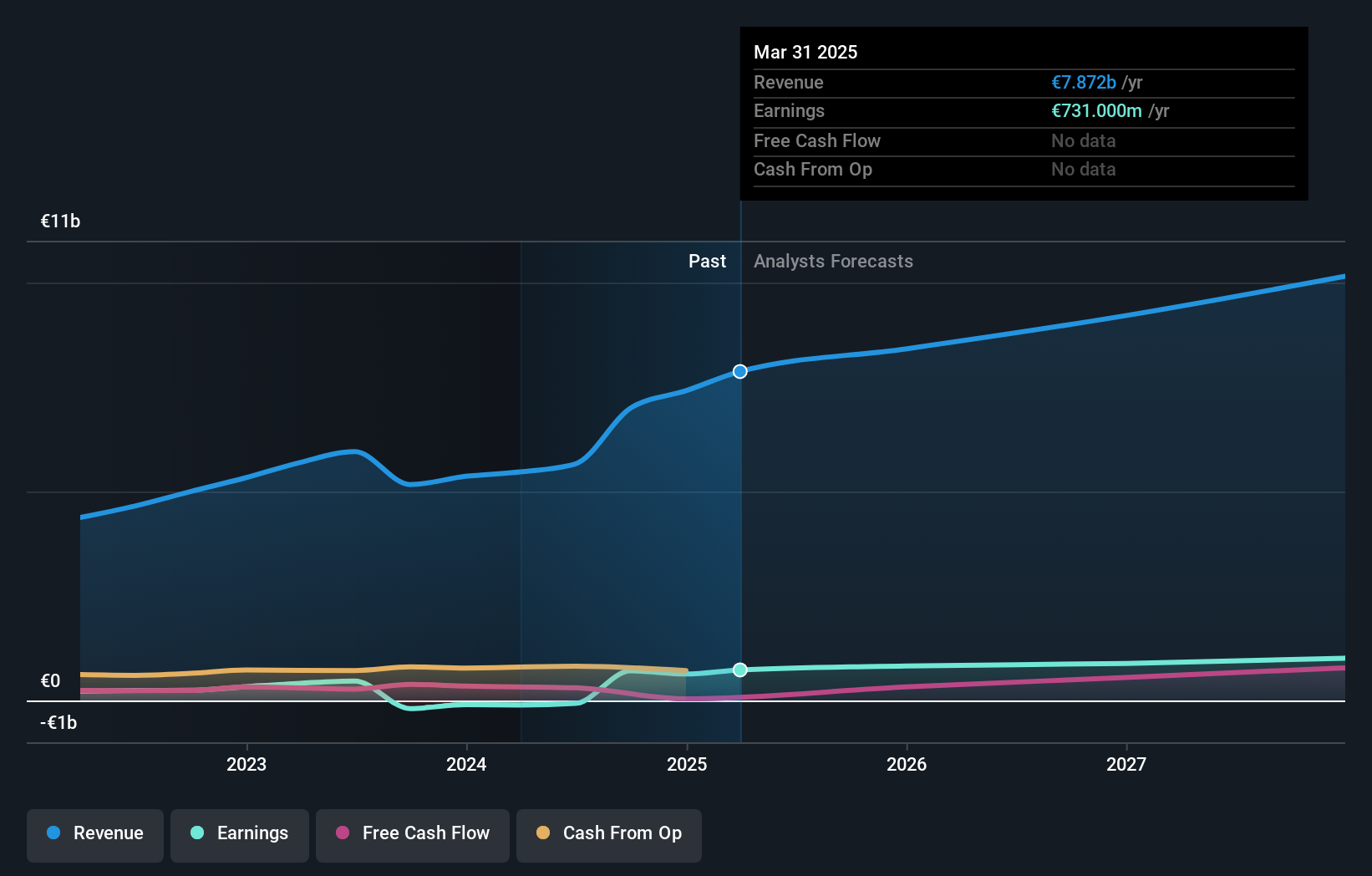Click the Earnings data point marker on teal line
1372x876 pixels.
[x=740, y=670]
